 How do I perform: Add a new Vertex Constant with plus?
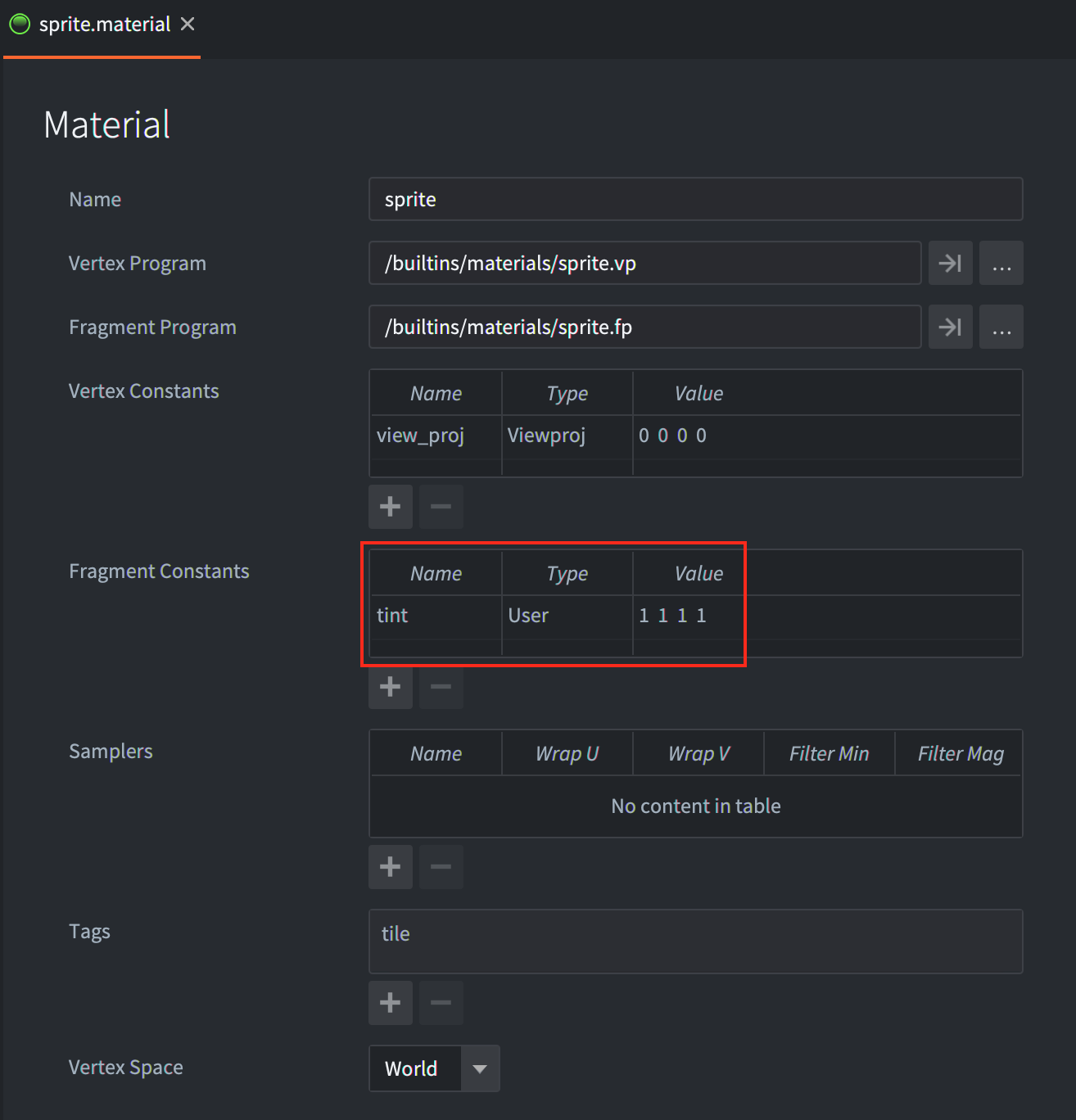[x=391, y=506]
